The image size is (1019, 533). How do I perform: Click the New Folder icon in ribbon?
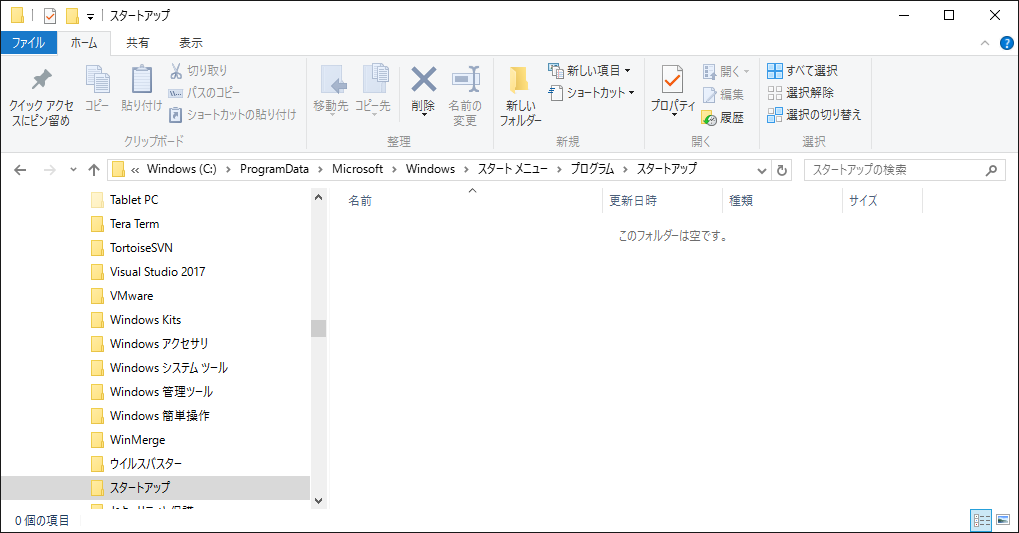click(519, 81)
